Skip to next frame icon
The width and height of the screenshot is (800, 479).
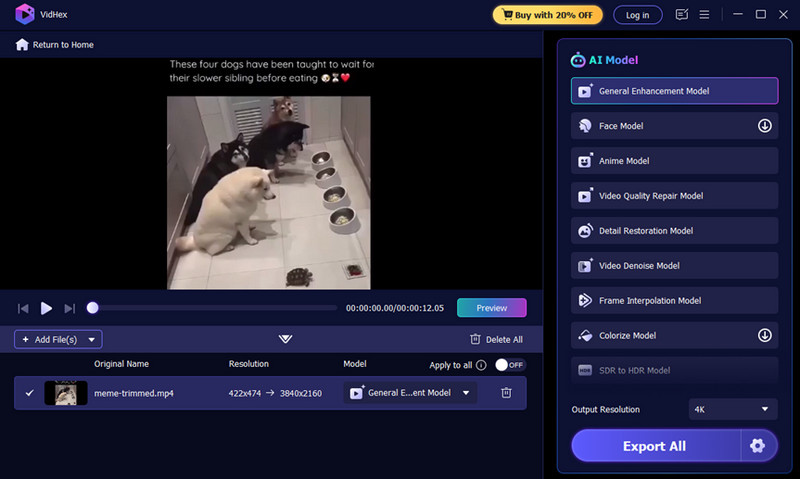pyautogui.click(x=69, y=308)
